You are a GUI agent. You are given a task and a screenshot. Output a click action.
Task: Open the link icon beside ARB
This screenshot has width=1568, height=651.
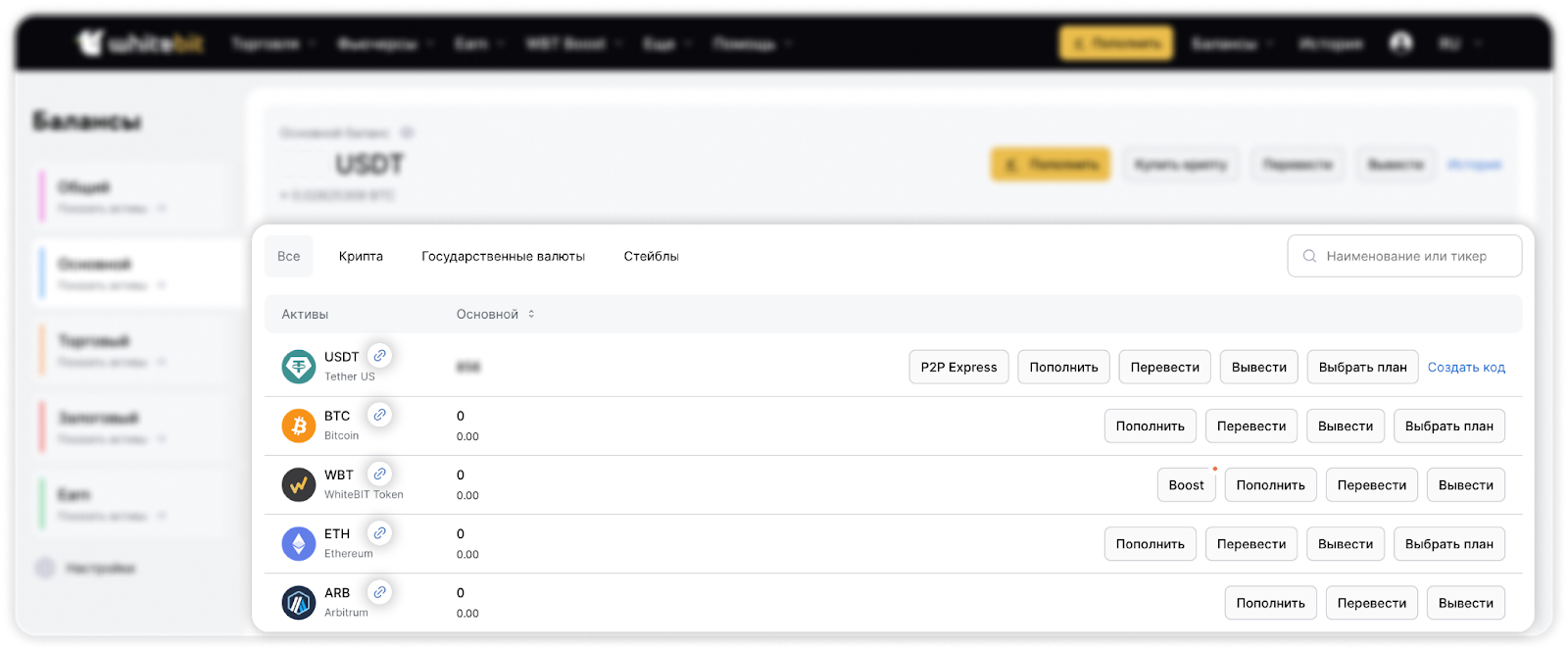pyautogui.click(x=379, y=591)
